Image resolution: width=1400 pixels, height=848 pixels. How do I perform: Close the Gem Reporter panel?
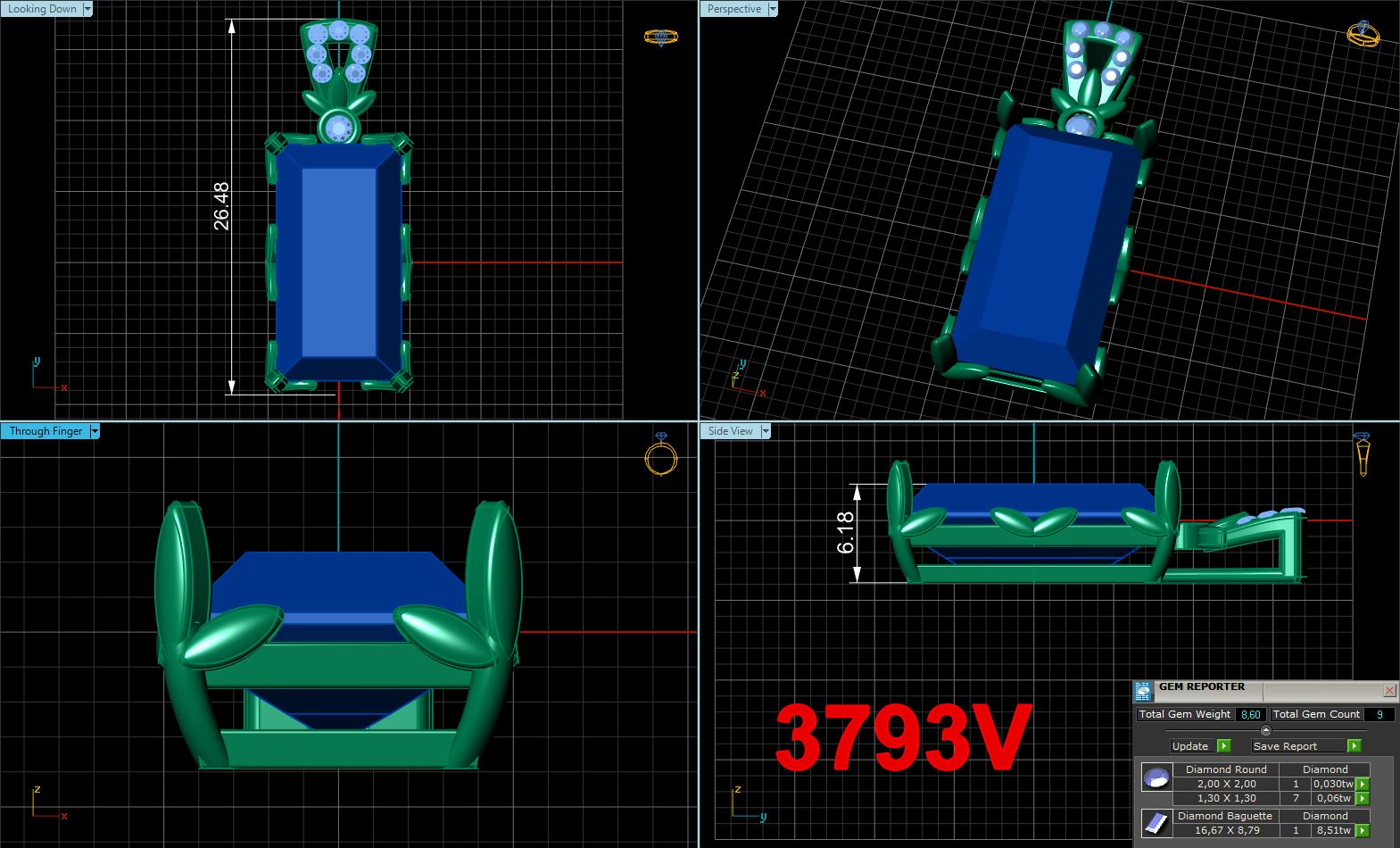[x=1389, y=691]
